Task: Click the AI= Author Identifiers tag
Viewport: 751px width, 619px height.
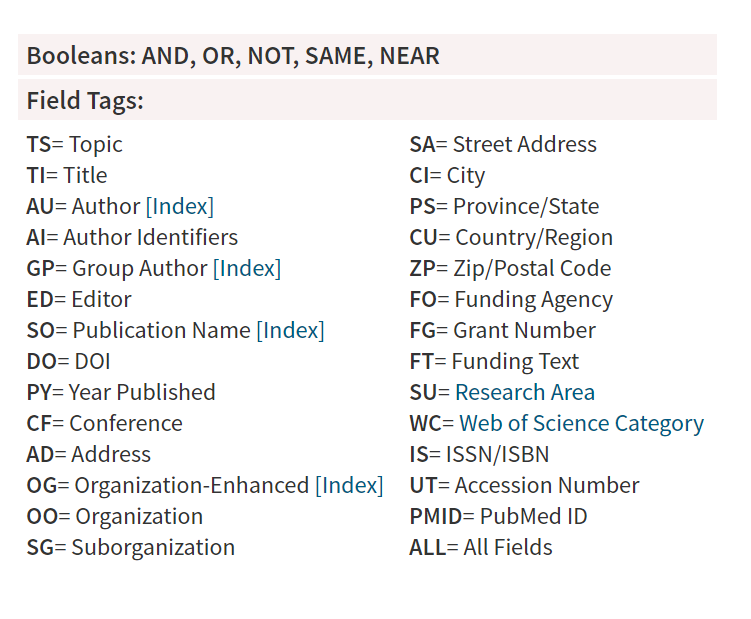Action: click(132, 238)
